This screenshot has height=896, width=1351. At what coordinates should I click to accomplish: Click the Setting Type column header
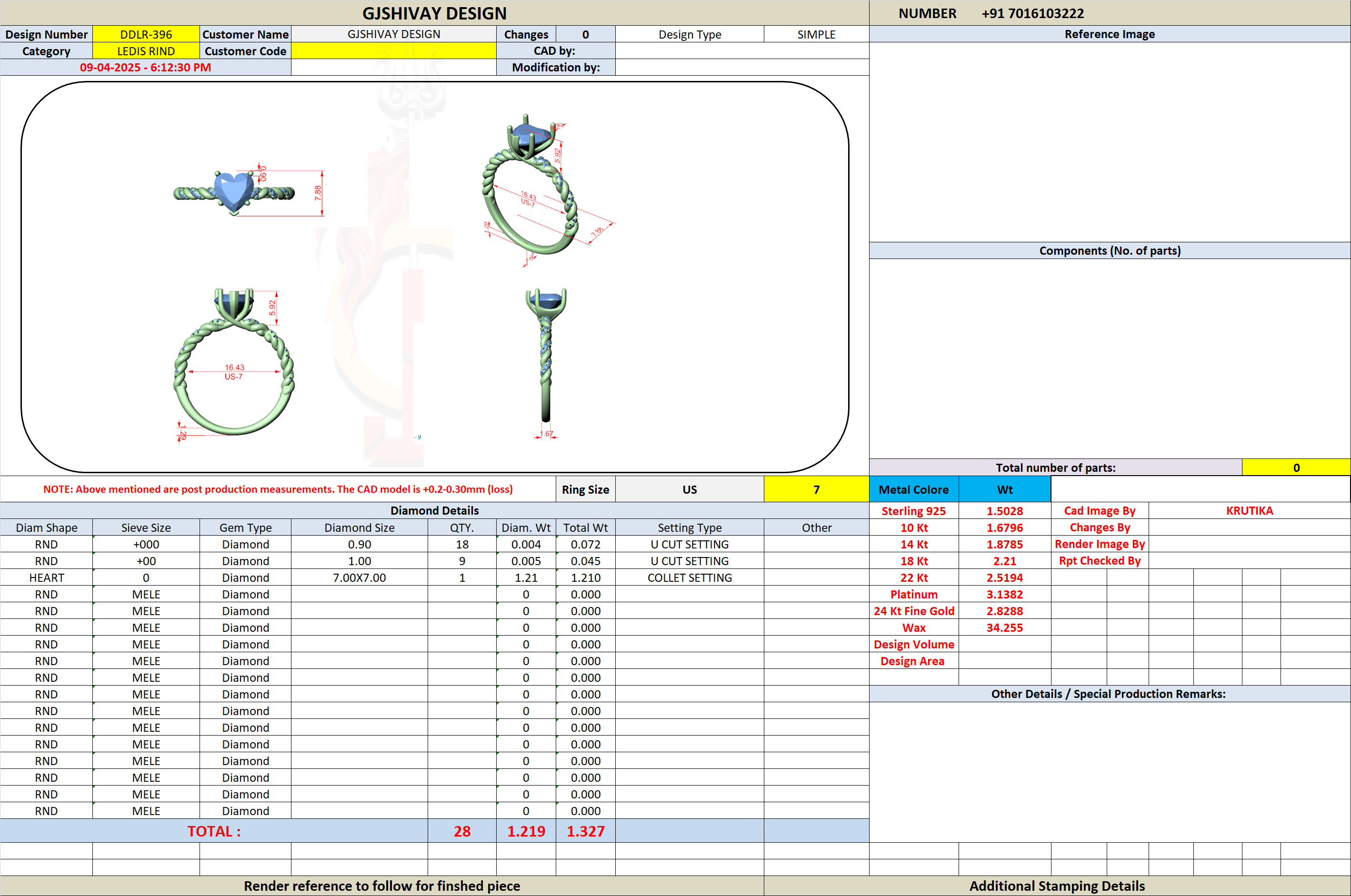tap(689, 528)
